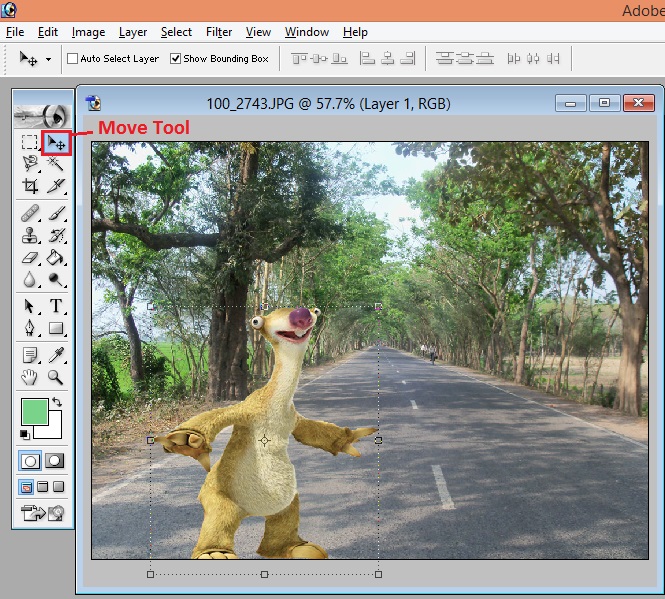
Task: Select the Clone Stamp tool
Action: tap(30, 235)
